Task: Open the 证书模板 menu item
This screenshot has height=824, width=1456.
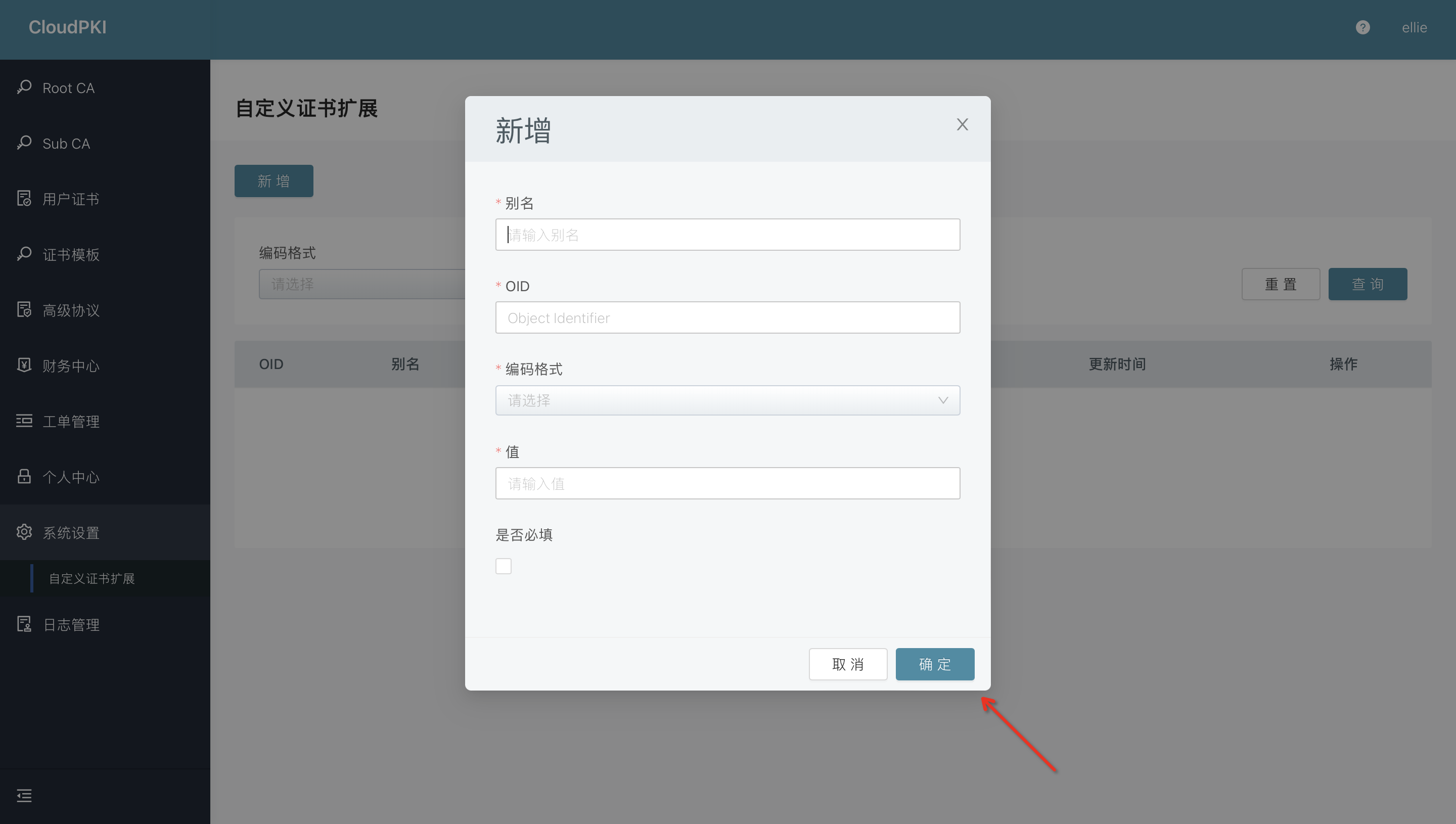Action: 71,255
